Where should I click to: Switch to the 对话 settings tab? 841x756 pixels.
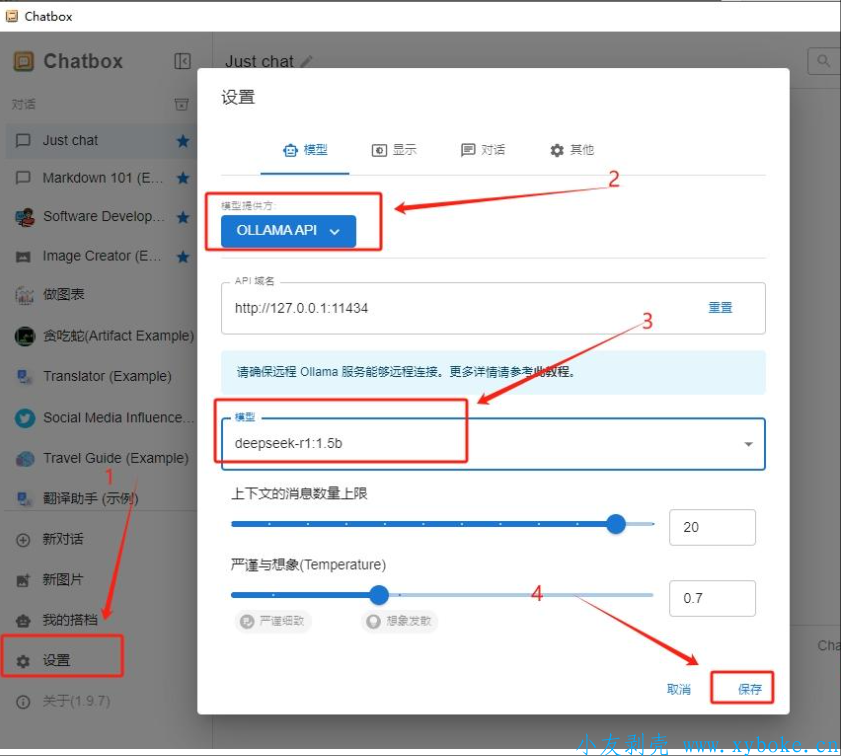[483, 150]
